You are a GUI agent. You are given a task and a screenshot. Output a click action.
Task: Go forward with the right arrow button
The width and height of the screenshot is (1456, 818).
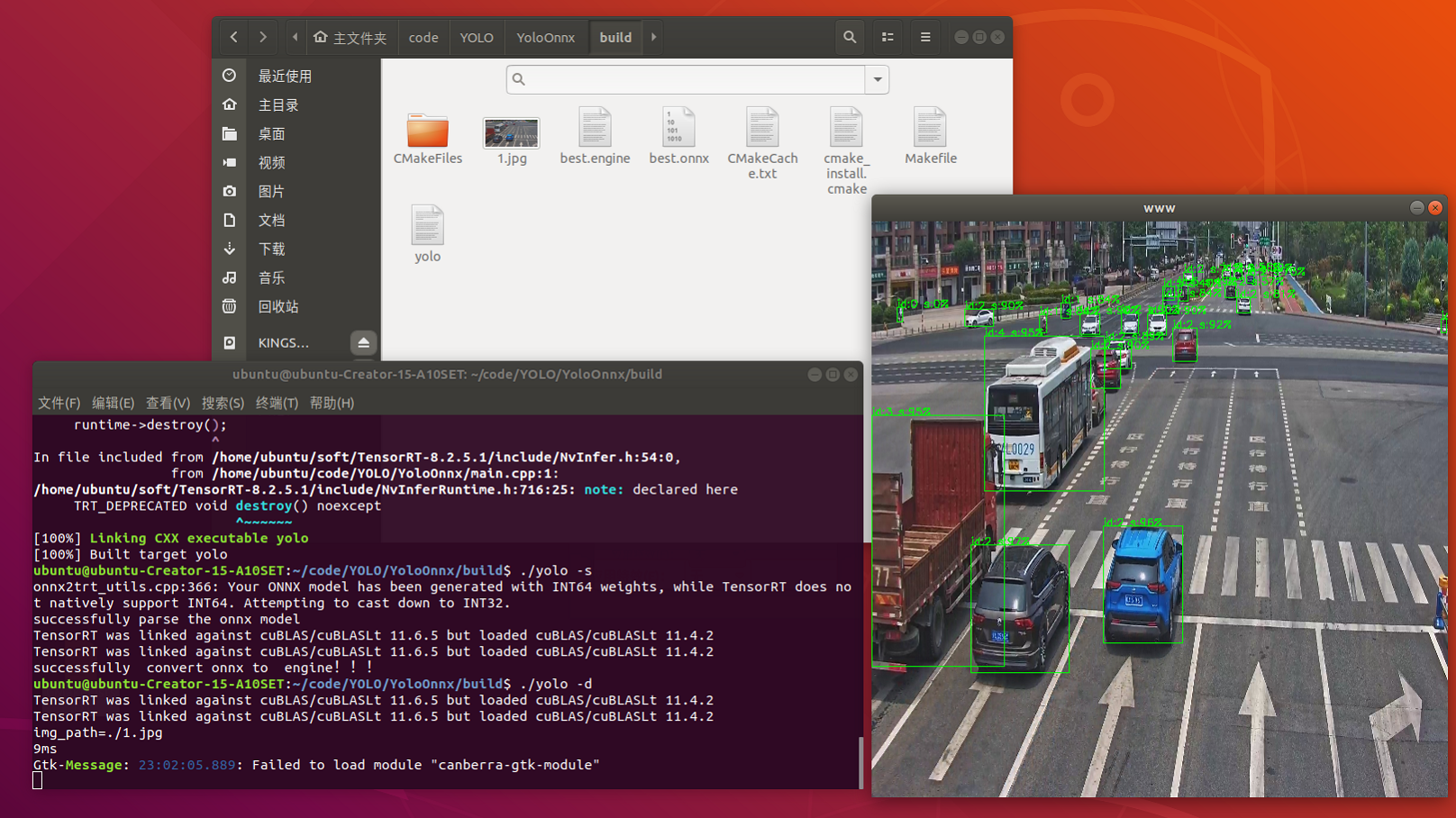[x=263, y=37]
